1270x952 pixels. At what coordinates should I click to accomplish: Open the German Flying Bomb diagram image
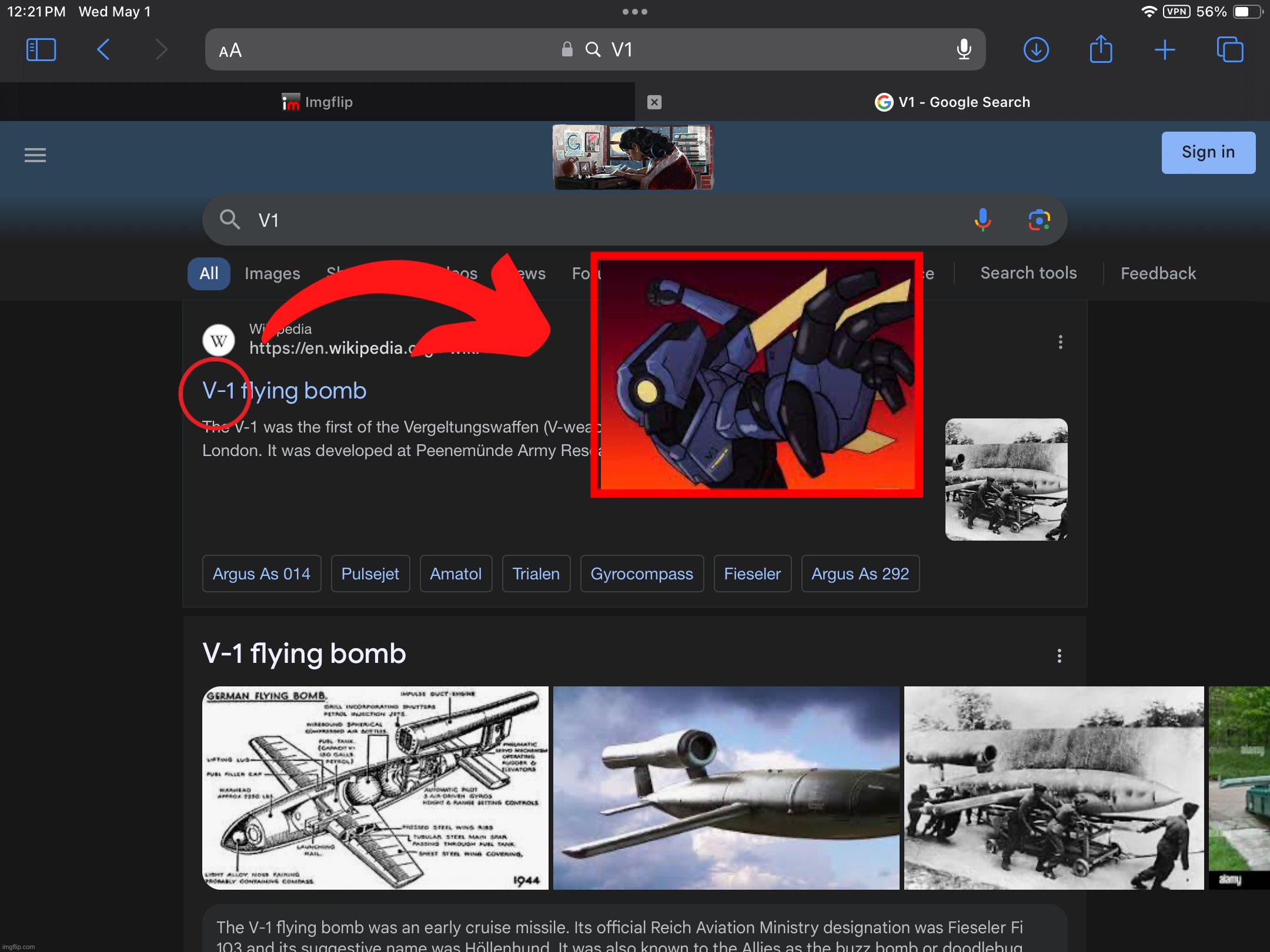pos(375,788)
